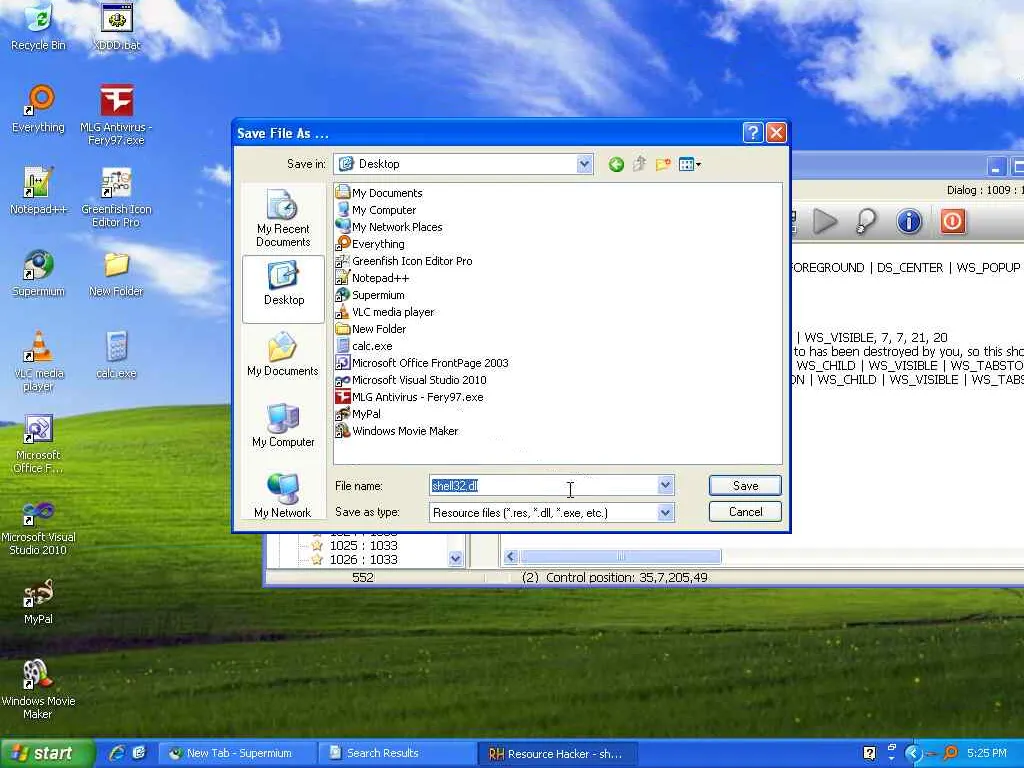
Task: Choose Desktop in the places bar
Action: 283,289
